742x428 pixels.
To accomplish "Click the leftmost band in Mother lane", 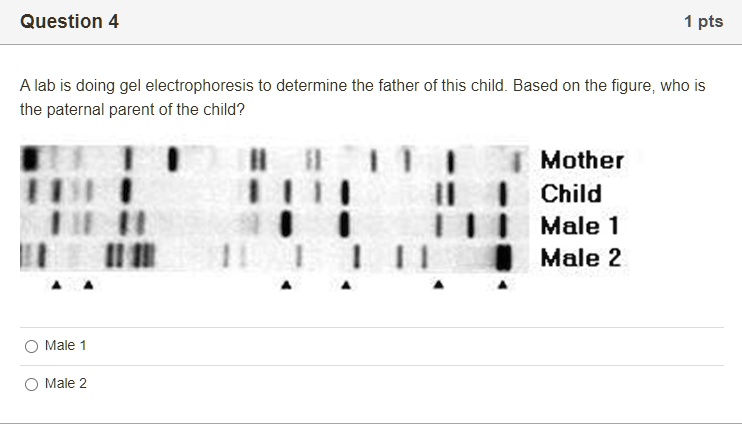I will [30, 159].
